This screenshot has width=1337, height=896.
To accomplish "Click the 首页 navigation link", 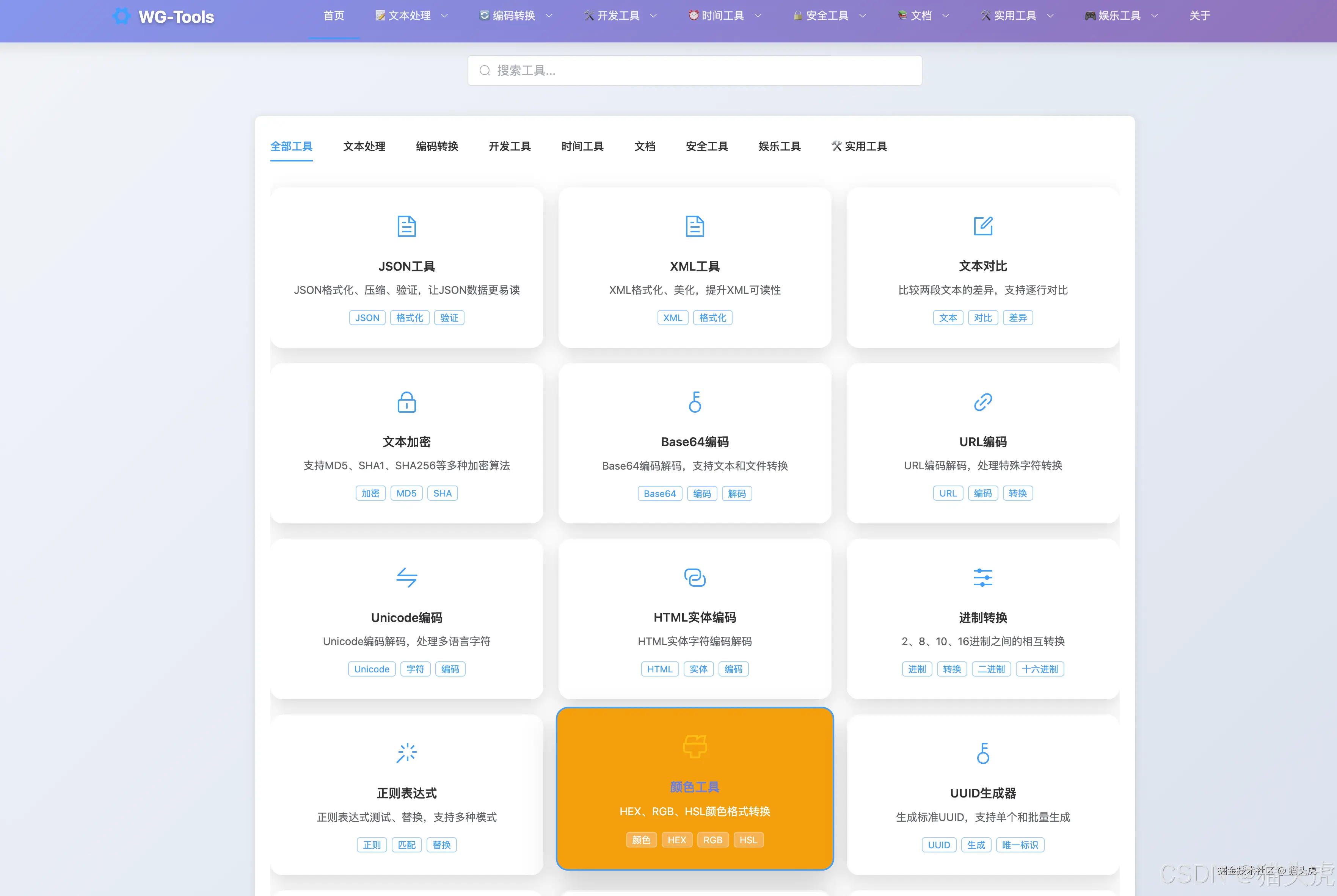I will point(334,16).
